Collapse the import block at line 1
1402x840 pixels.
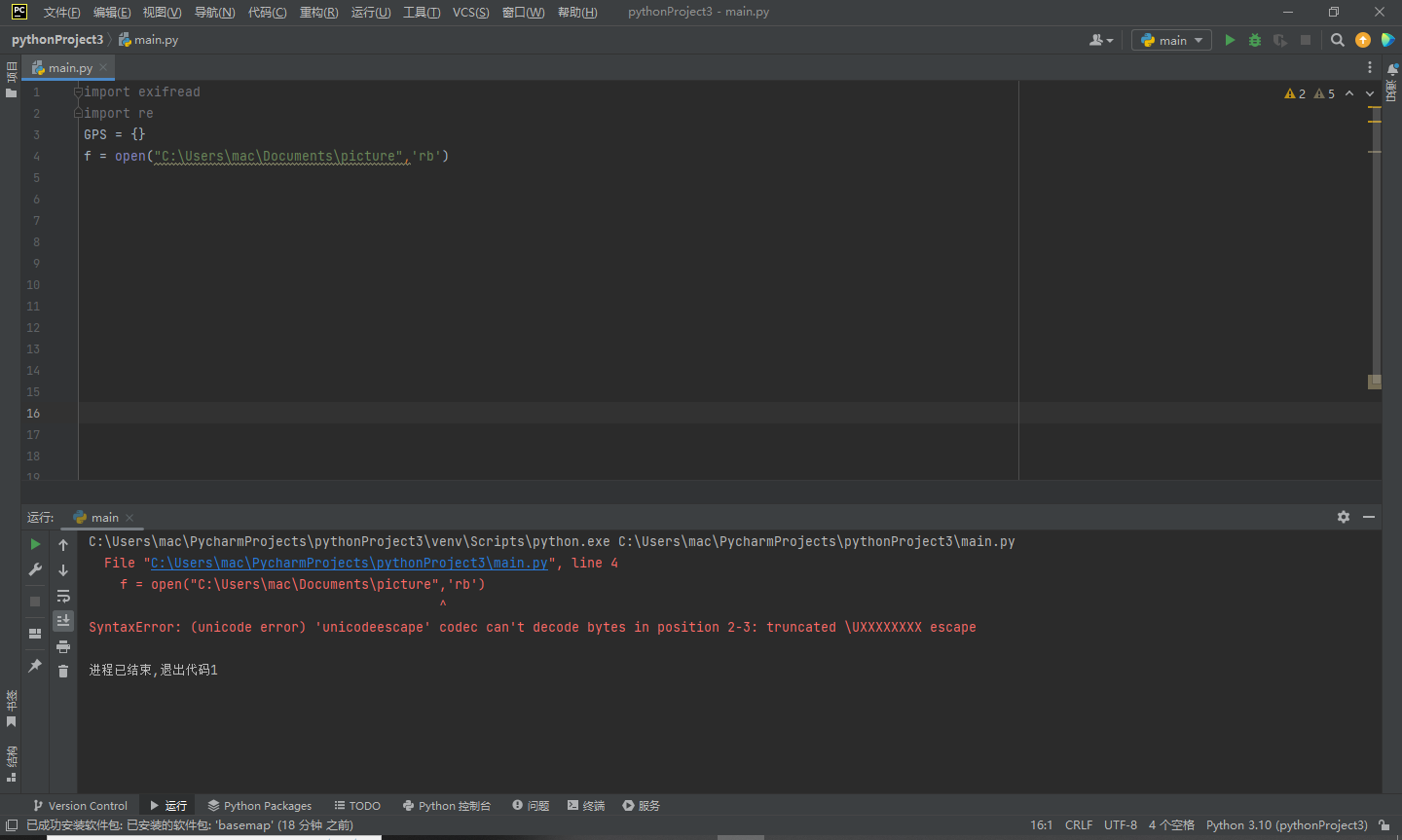click(x=78, y=91)
